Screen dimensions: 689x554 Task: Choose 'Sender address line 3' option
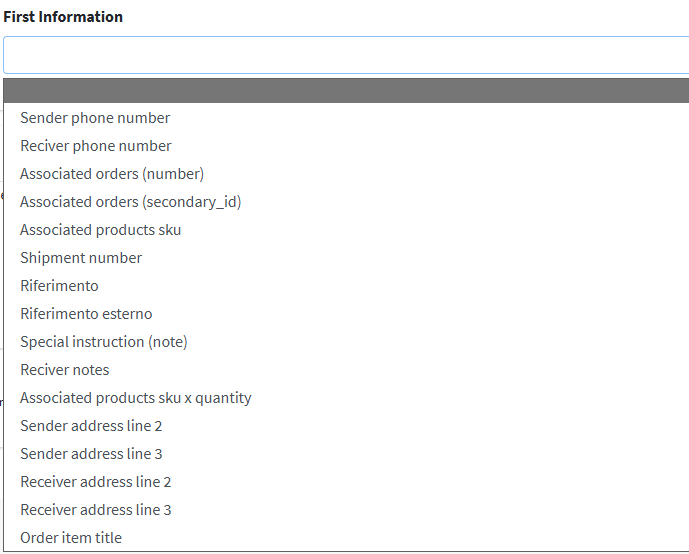coord(92,454)
